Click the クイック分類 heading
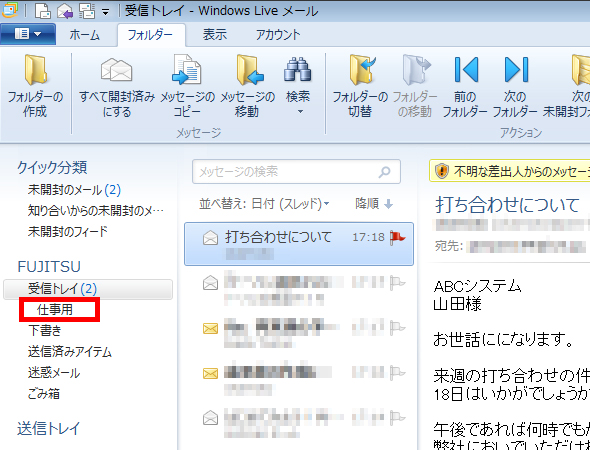 (x=52, y=167)
